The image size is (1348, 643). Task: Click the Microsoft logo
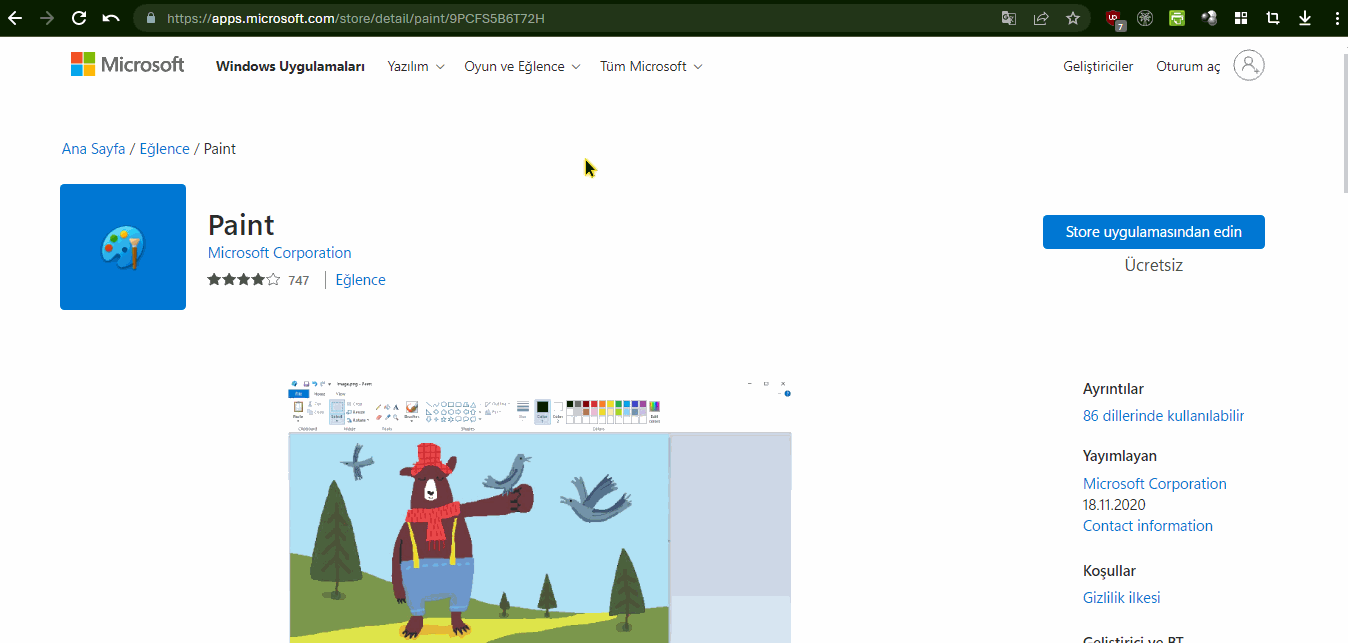(127, 65)
